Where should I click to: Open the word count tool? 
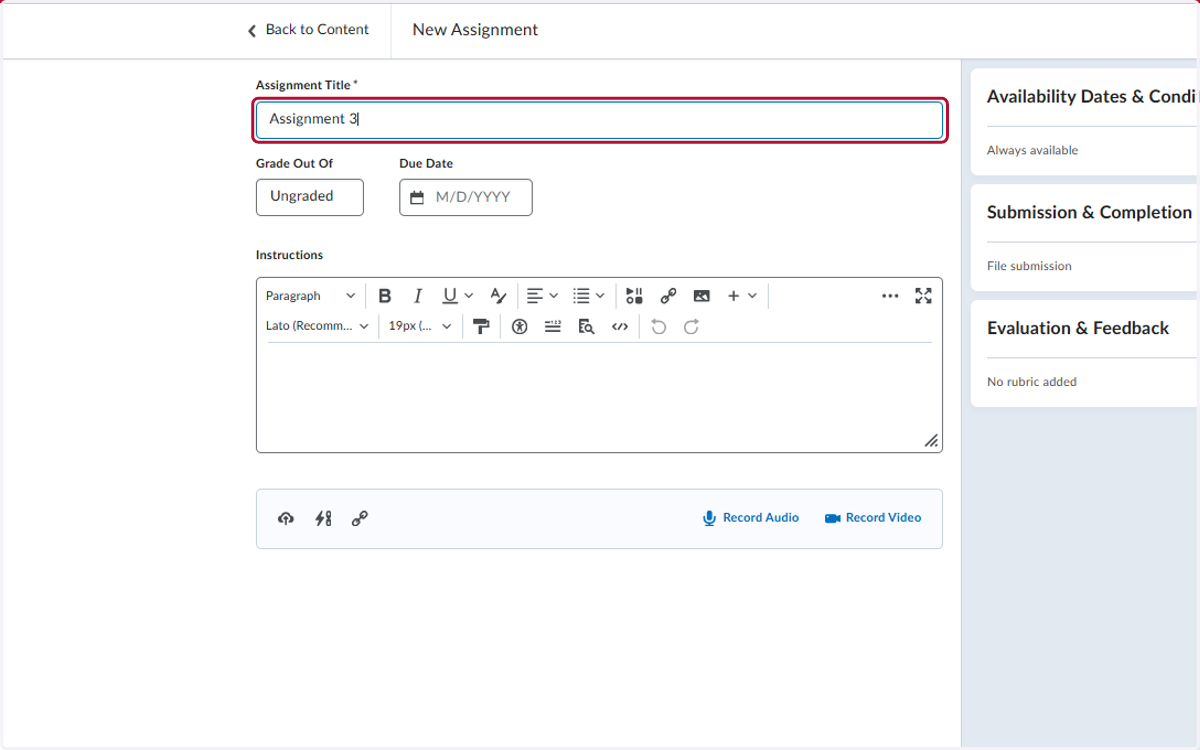tap(553, 326)
